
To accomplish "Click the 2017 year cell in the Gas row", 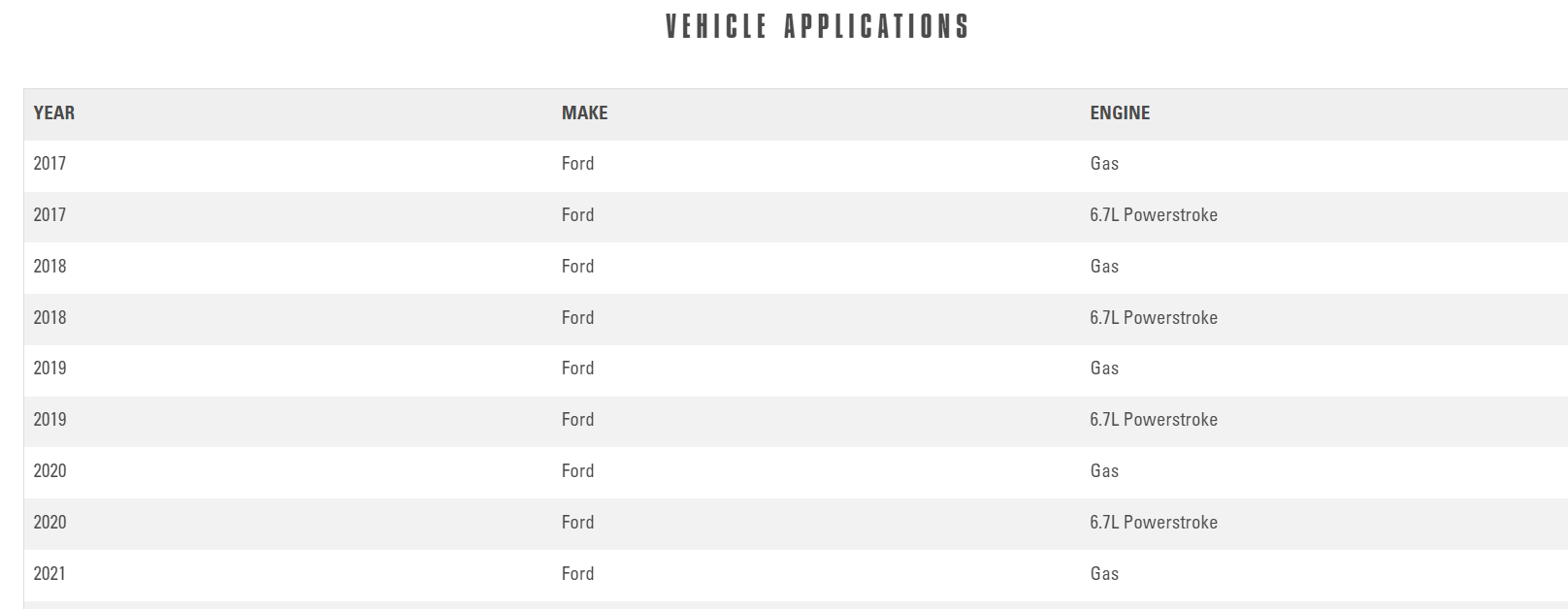I will pyautogui.click(x=49, y=164).
